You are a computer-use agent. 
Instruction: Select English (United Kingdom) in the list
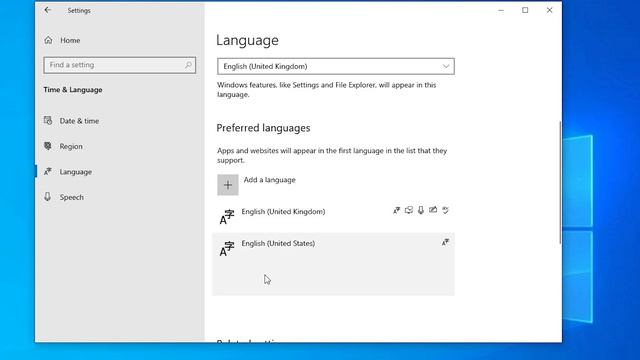333,216
